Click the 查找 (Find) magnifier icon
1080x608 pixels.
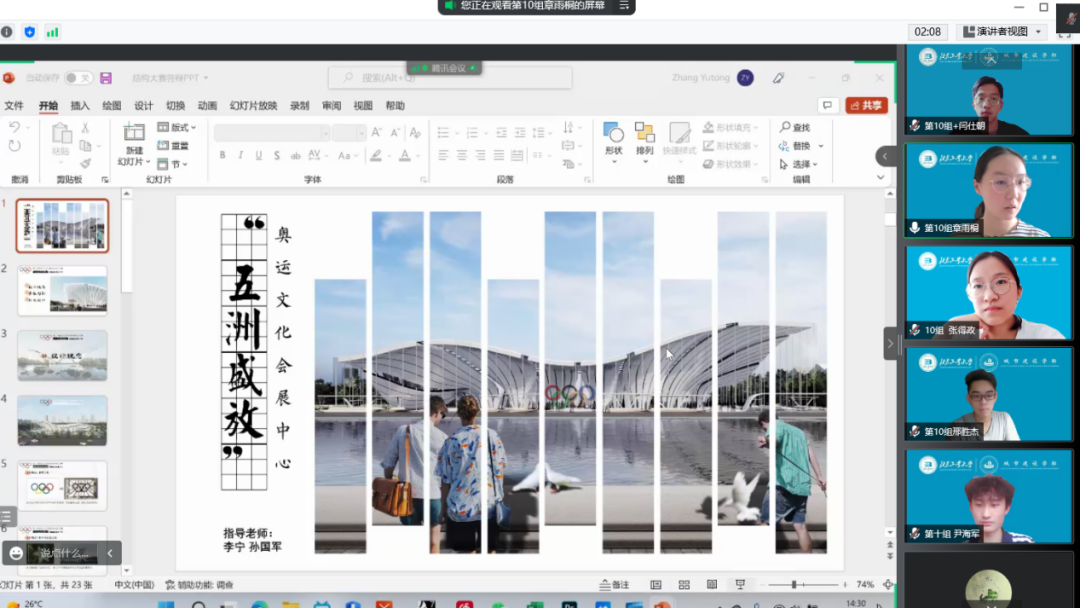click(x=786, y=128)
